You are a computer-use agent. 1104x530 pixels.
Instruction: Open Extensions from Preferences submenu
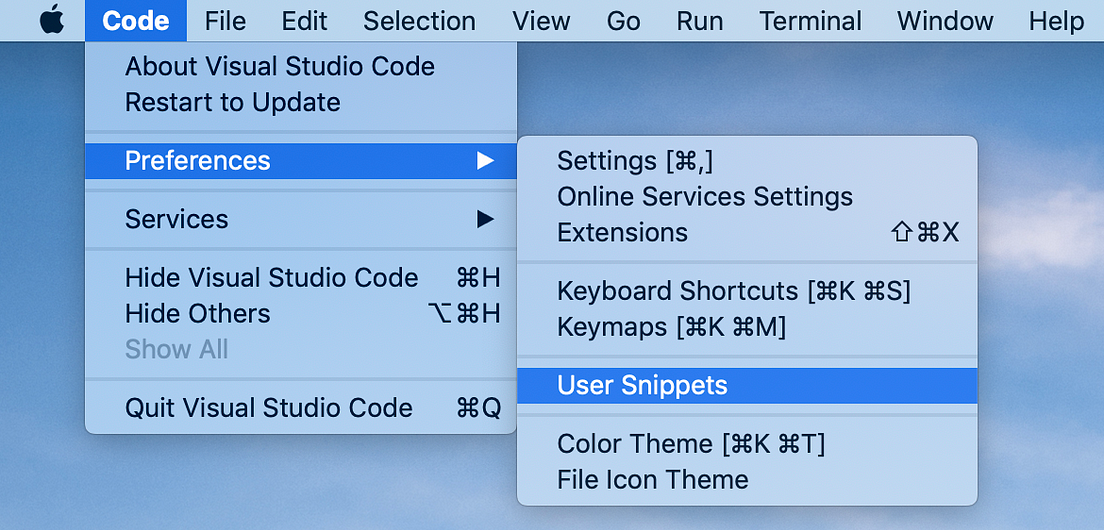coord(747,232)
